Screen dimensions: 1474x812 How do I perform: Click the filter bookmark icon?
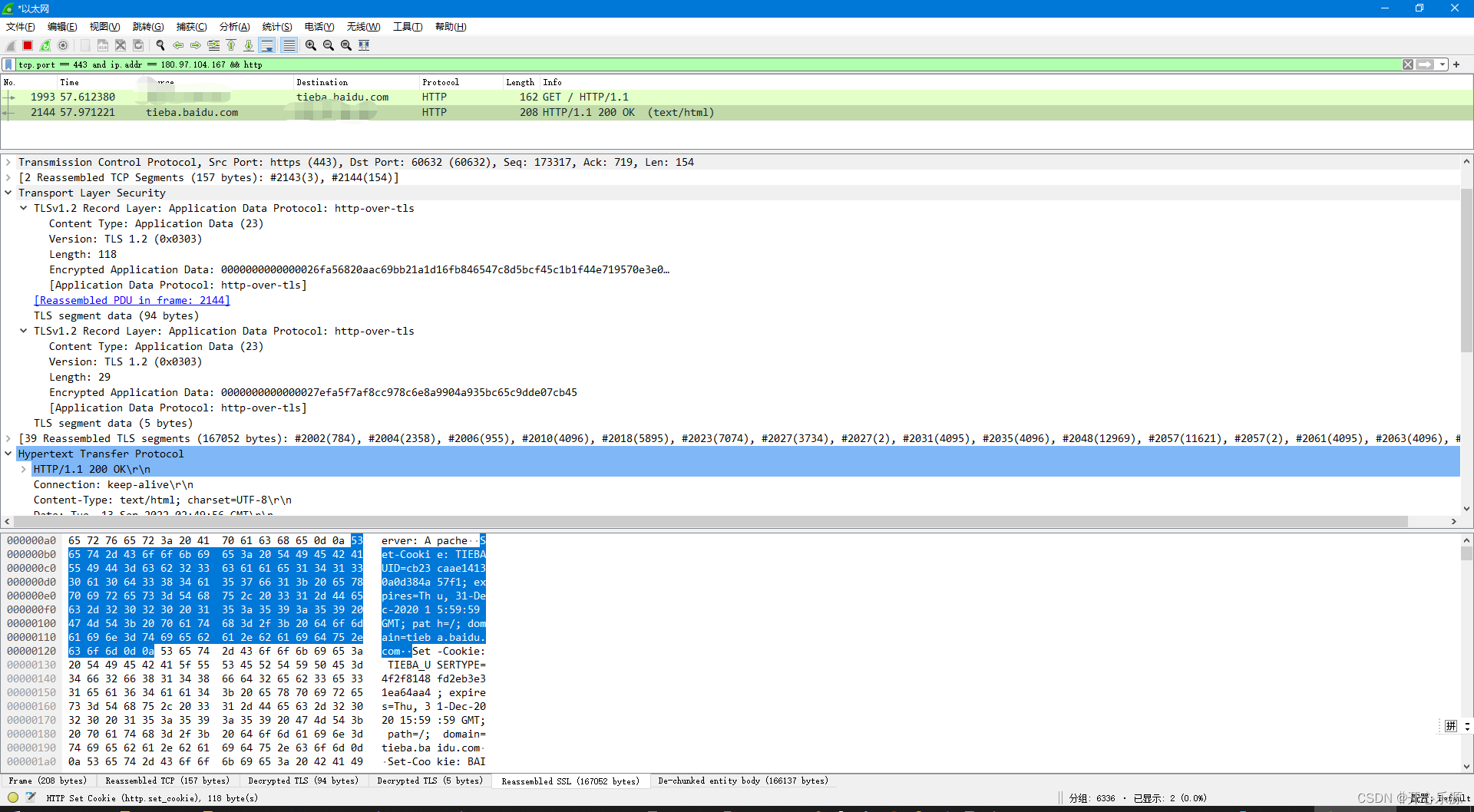8,64
